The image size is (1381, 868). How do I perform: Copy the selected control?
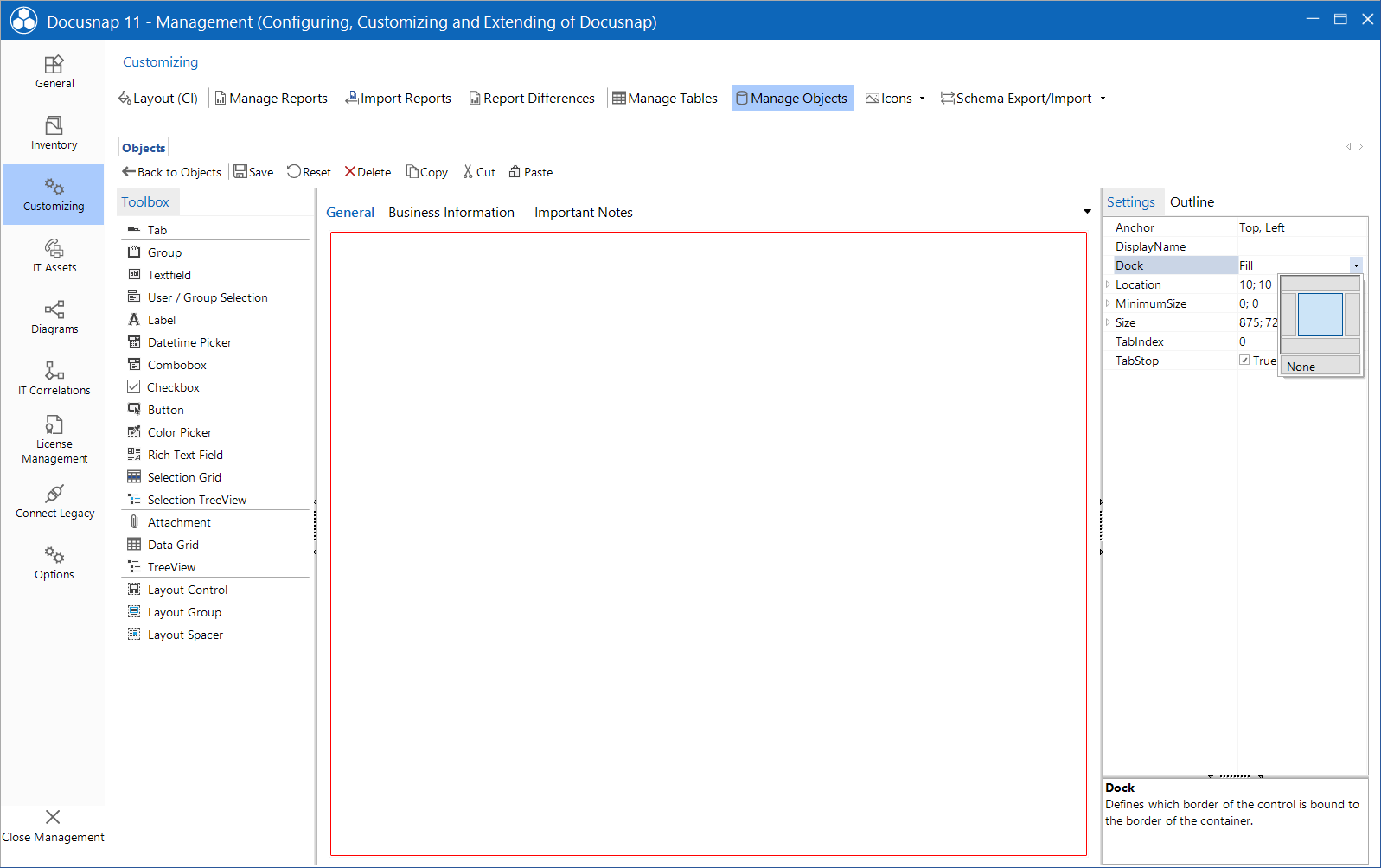pyautogui.click(x=427, y=172)
